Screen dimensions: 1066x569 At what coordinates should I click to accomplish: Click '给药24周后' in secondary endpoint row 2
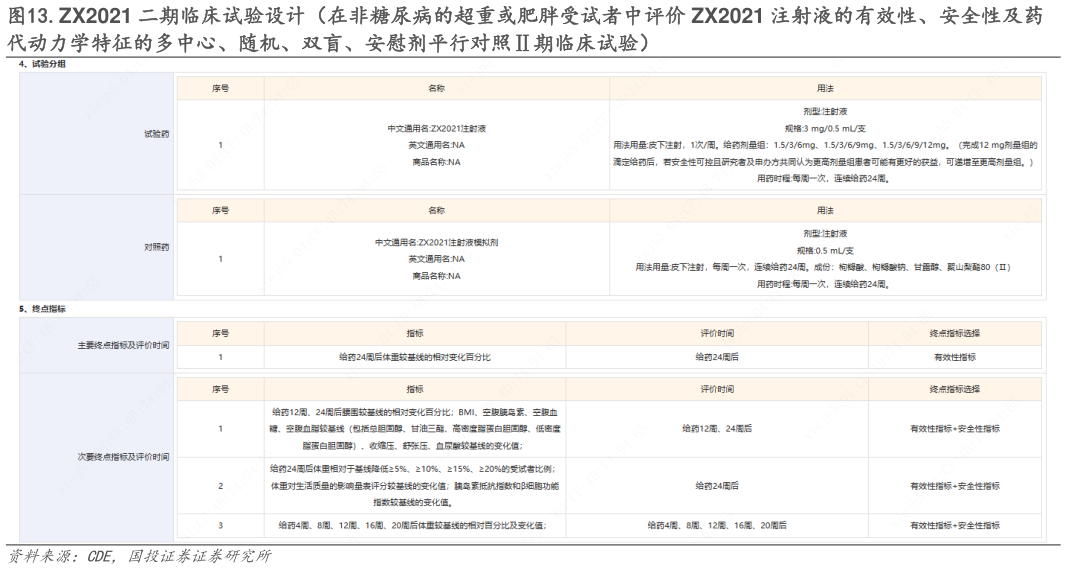click(x=717, y=486)
